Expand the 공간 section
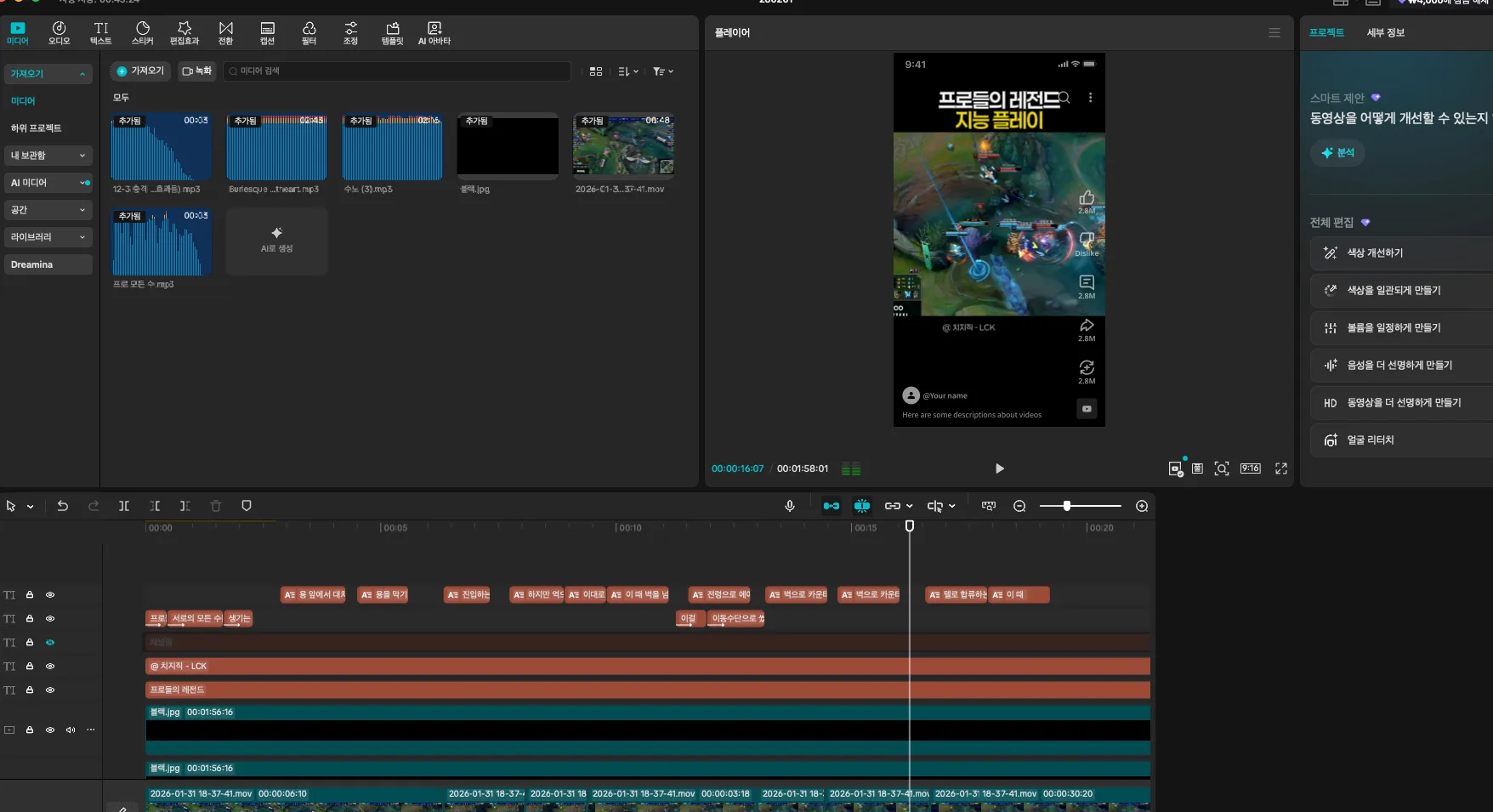 point(48,210)
